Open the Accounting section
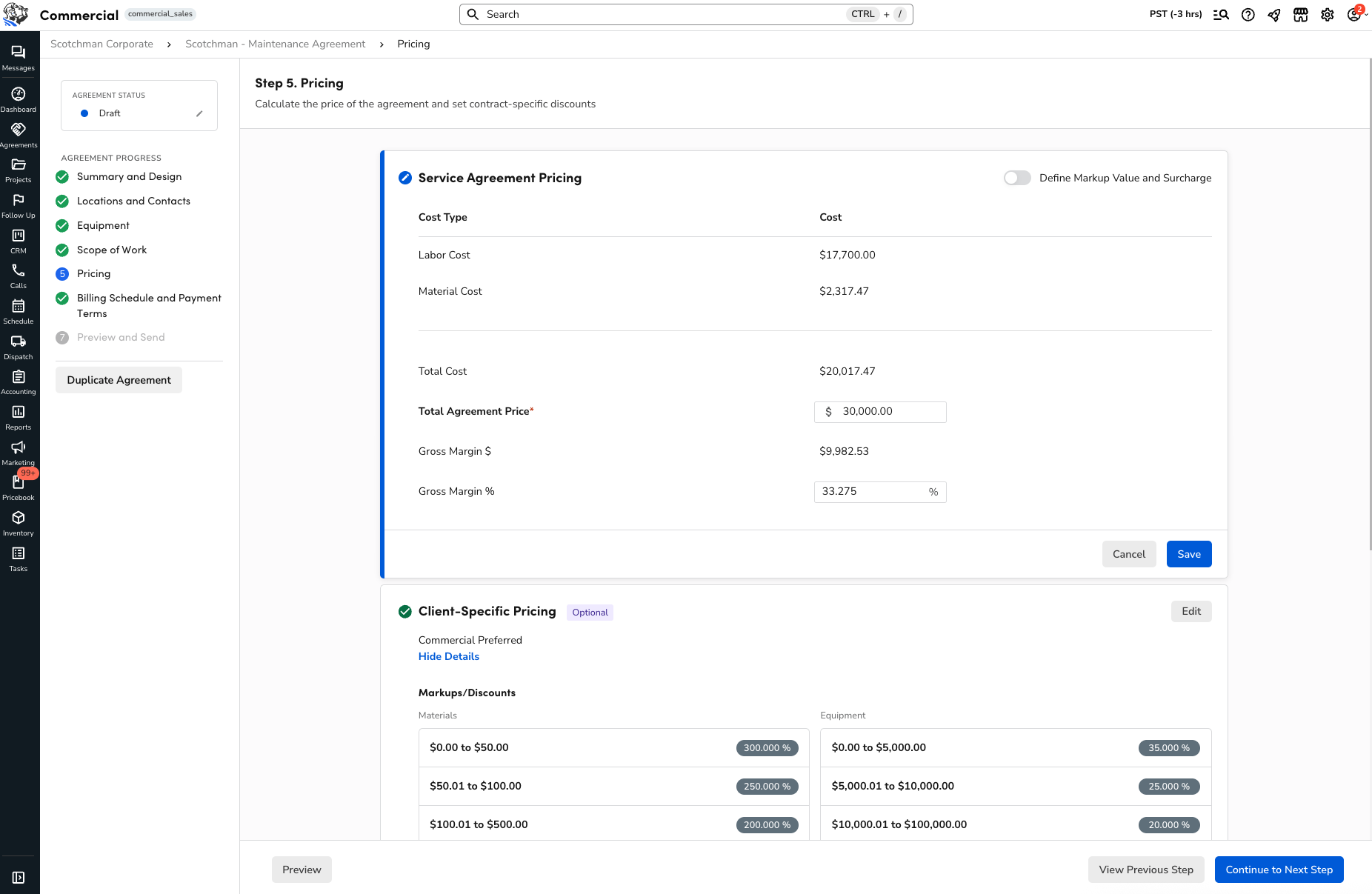Viewport: 1372px width, 894px height. click(x=19, y=381)
